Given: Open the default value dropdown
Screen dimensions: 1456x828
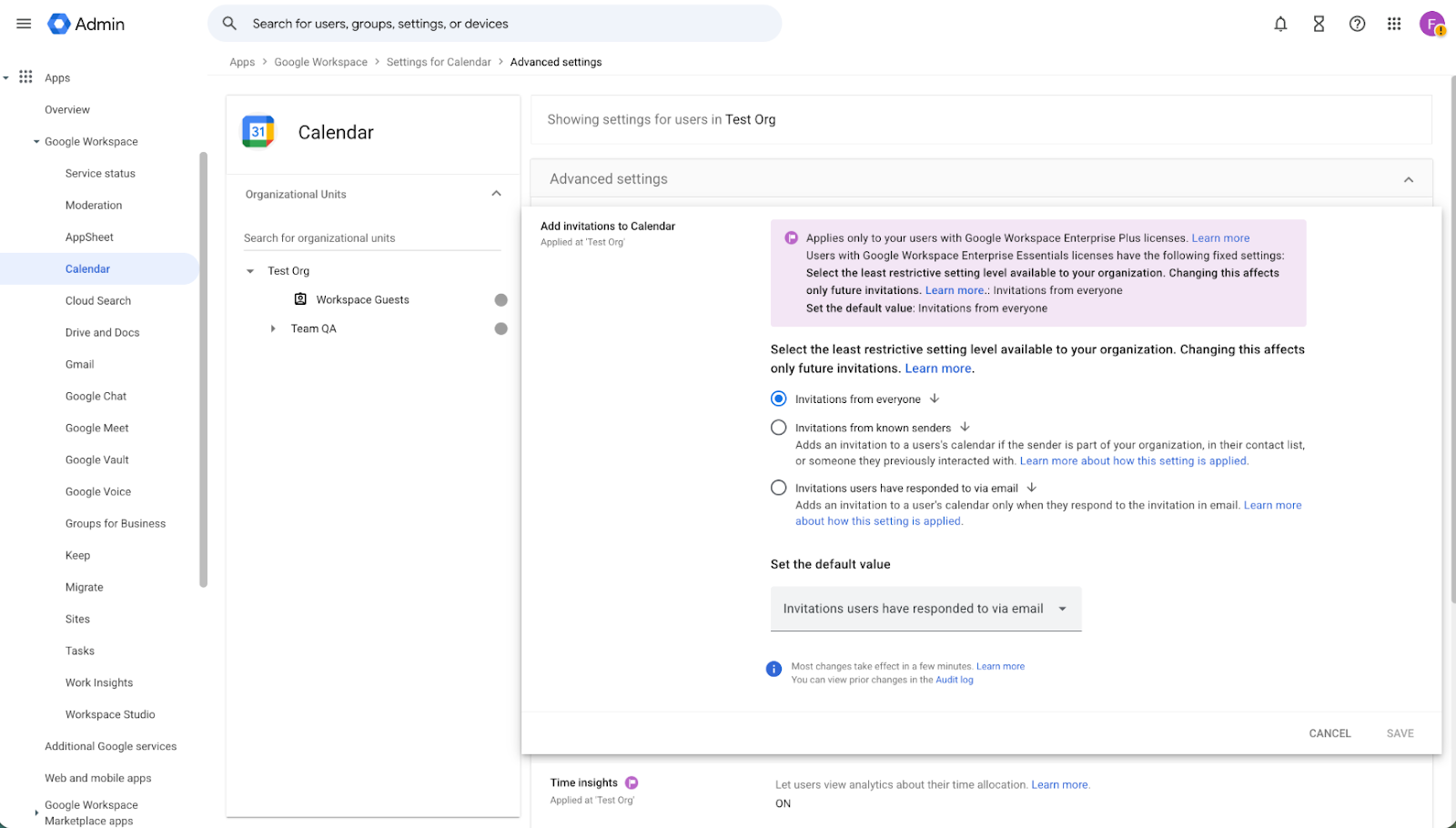Looking at the screenshot, I should pyautogui.click(x=925, y=609).
